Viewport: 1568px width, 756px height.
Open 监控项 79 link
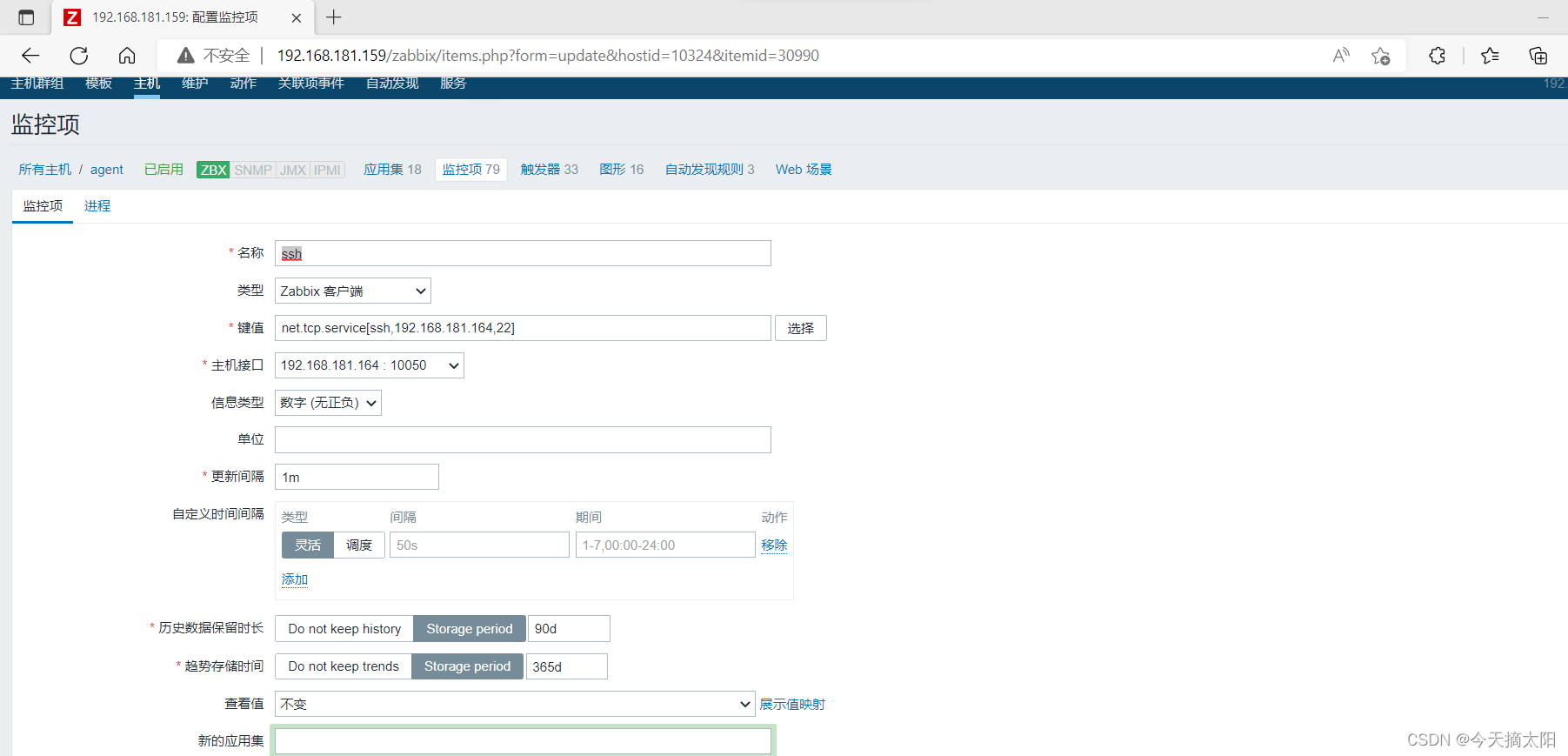[x=471, y=170]
